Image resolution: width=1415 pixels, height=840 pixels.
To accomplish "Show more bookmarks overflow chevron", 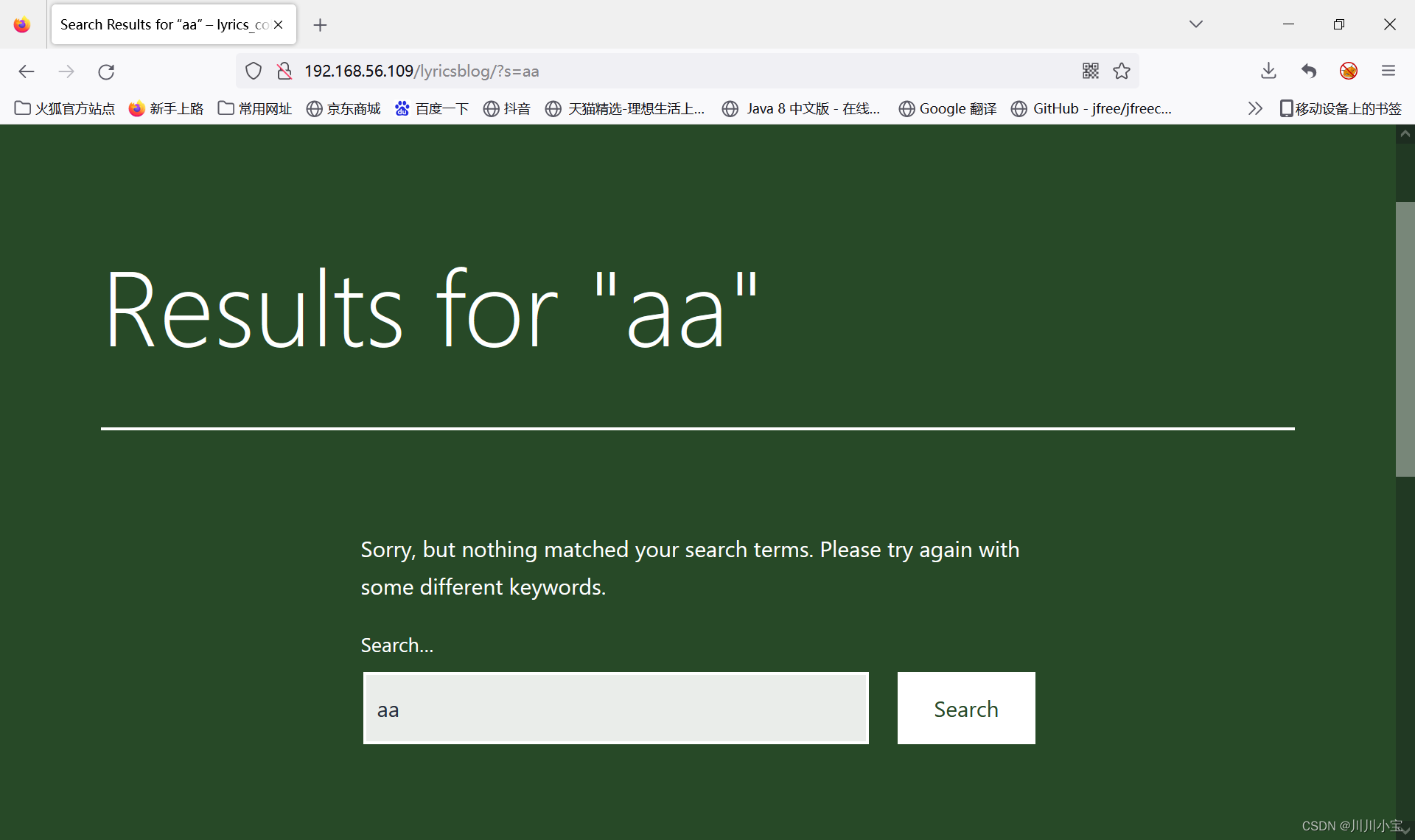I will 1255,109.
